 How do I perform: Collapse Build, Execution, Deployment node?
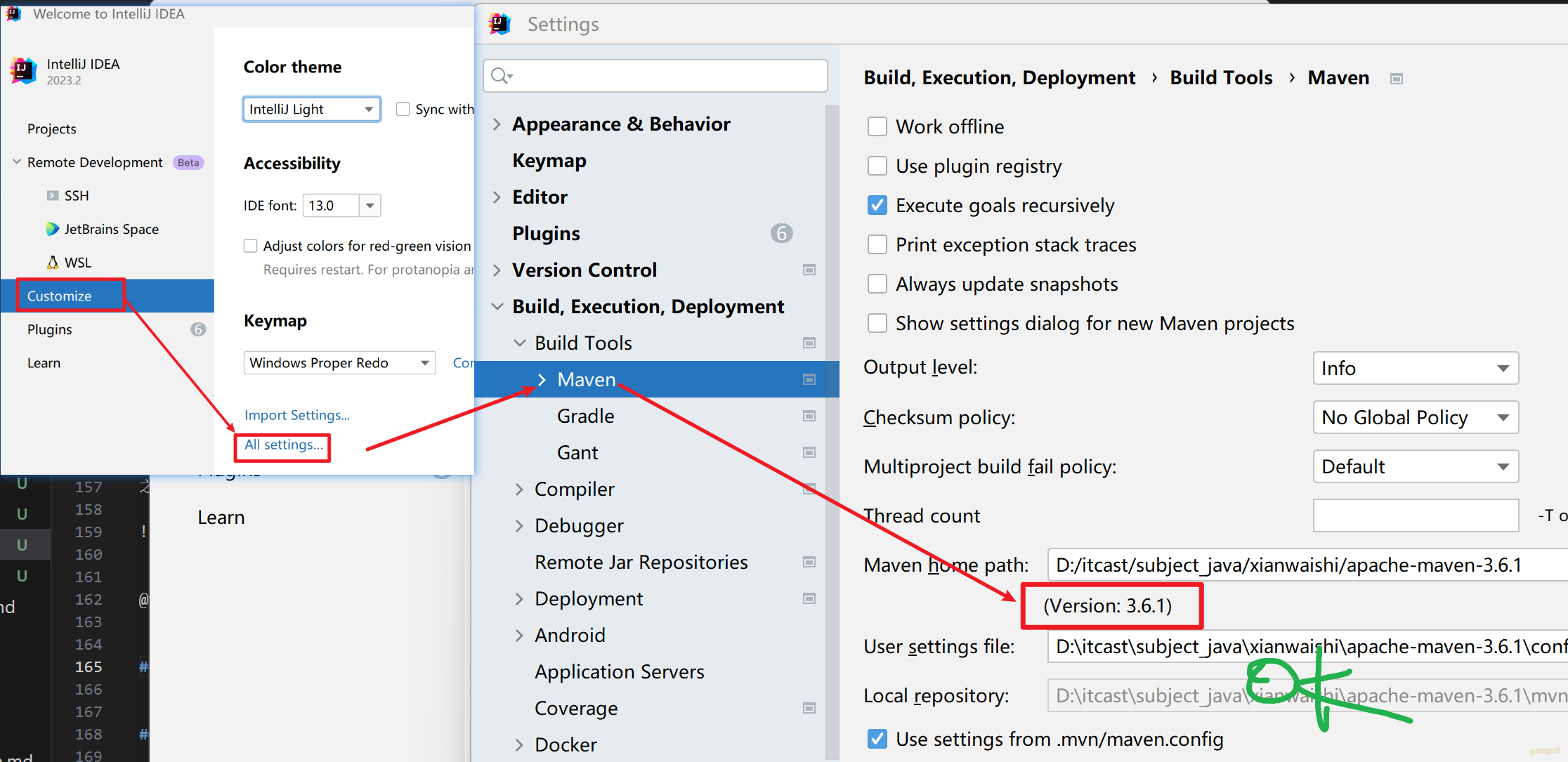click(497, 307)
